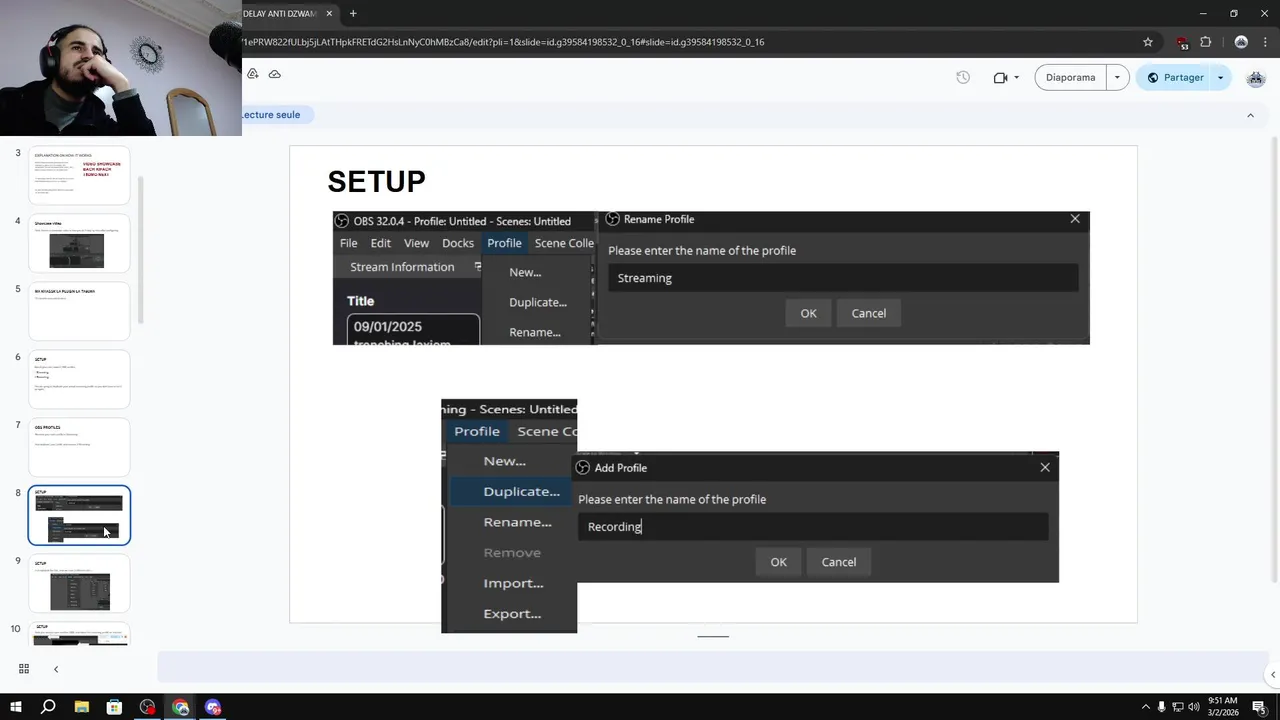This screenshot has width=1280, height=720.
Task: Check the cloud save status icon
Action: [275, 74]
